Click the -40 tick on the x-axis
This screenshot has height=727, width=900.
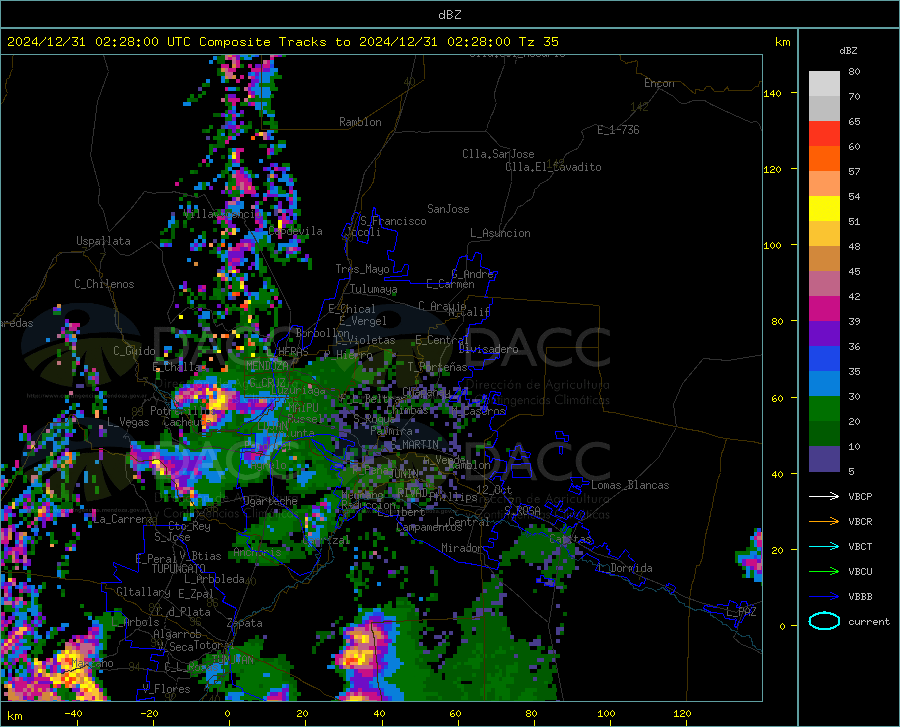[73, 713]
